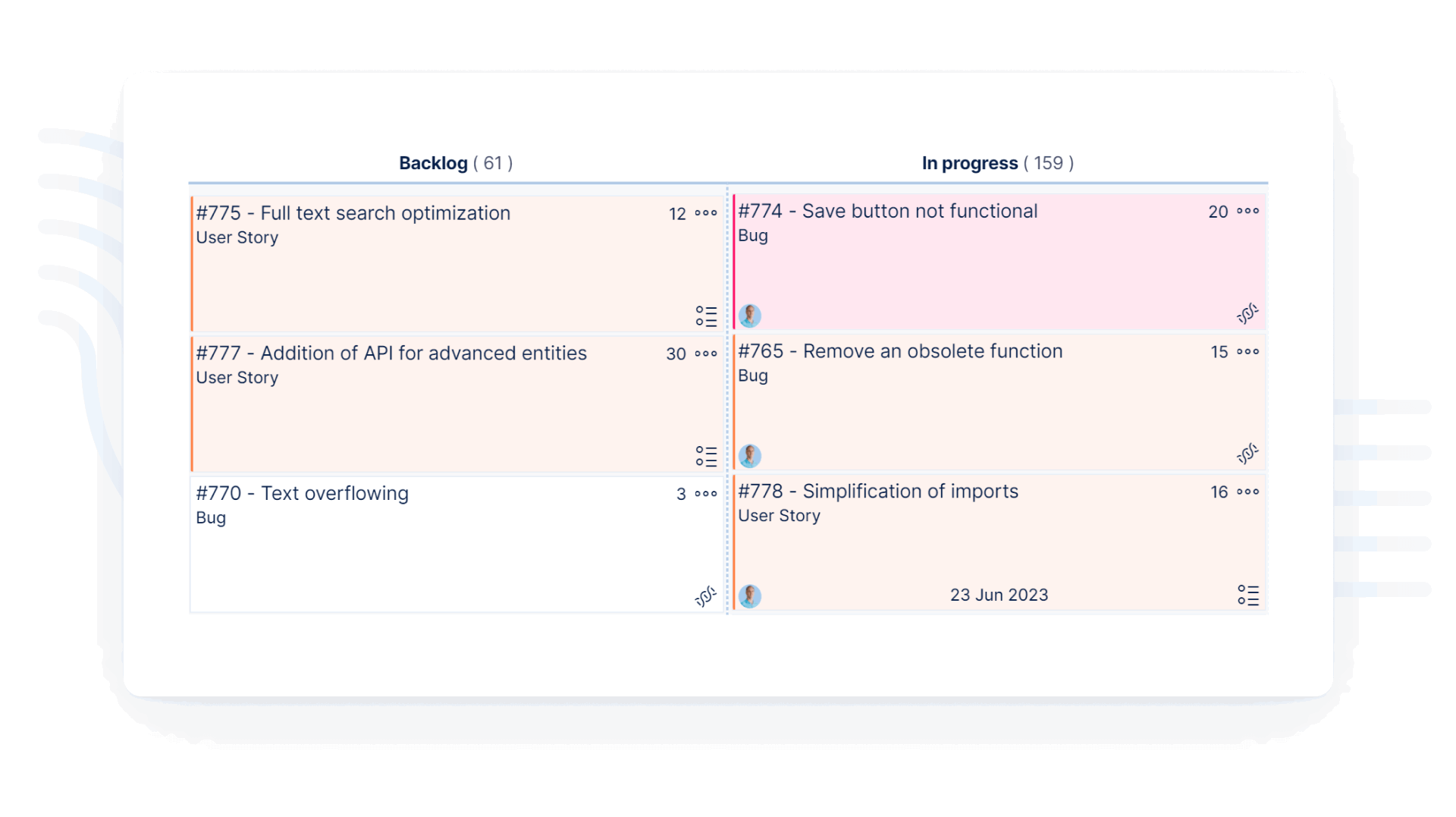Viewport: 1456px width, 817px height.
Task: Open three-dot menu on card #777
Action: tap(706, 354)
